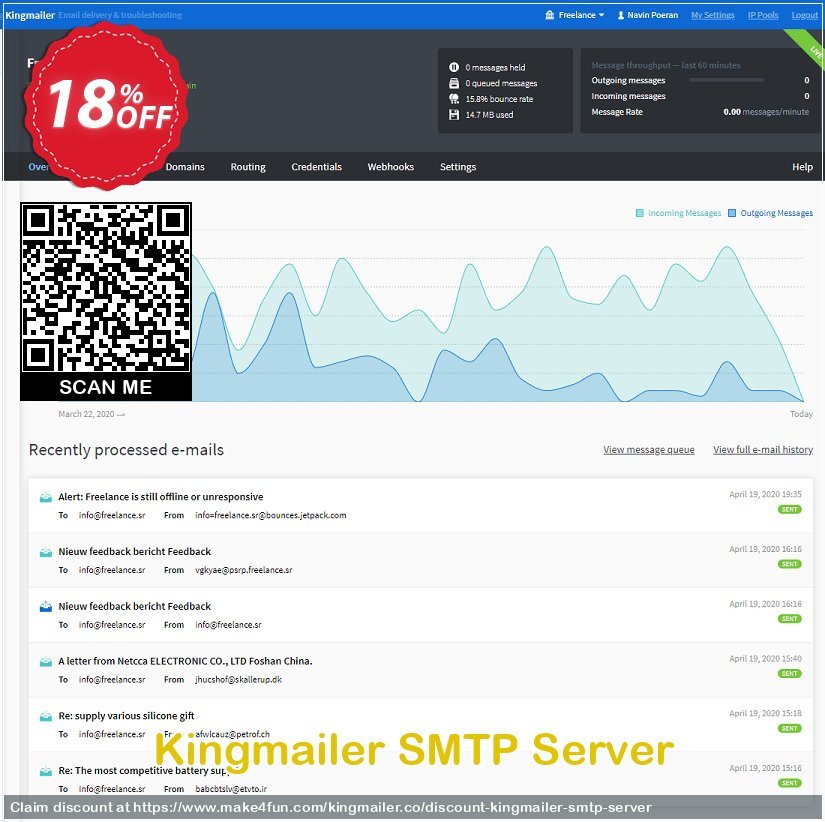The width and height of the screenshot is (825, 822).
Task: Open IP Pools link
Action: pyautogui.click(x=763, y=15)
